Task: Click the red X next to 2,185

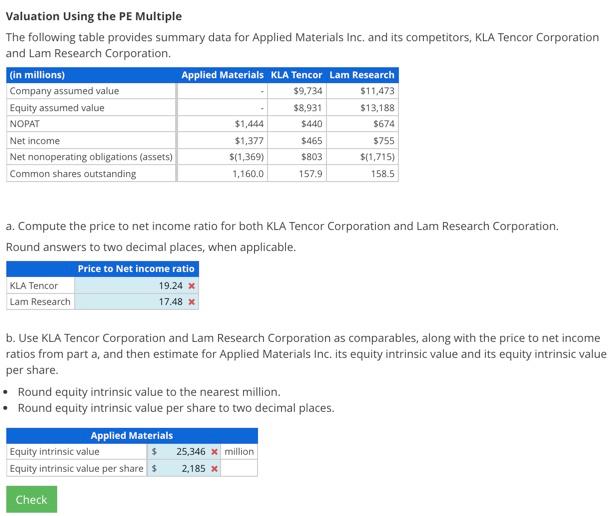Action: (x=214, y=469)
